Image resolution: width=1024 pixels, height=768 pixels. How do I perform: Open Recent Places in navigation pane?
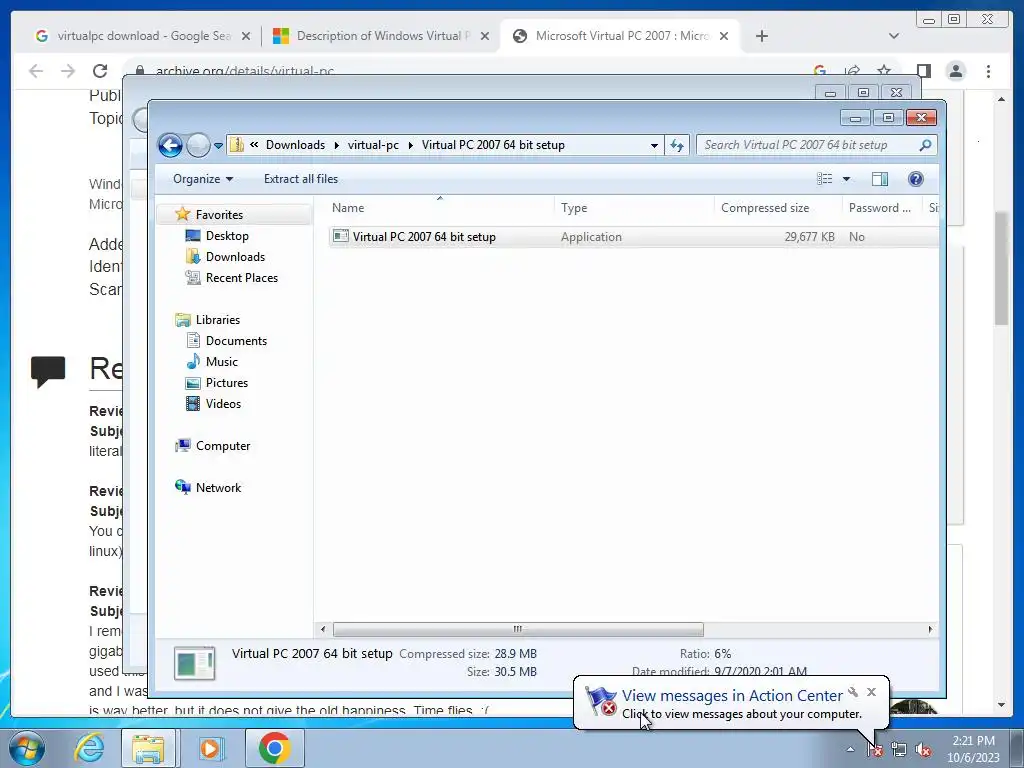coord(242,278)
